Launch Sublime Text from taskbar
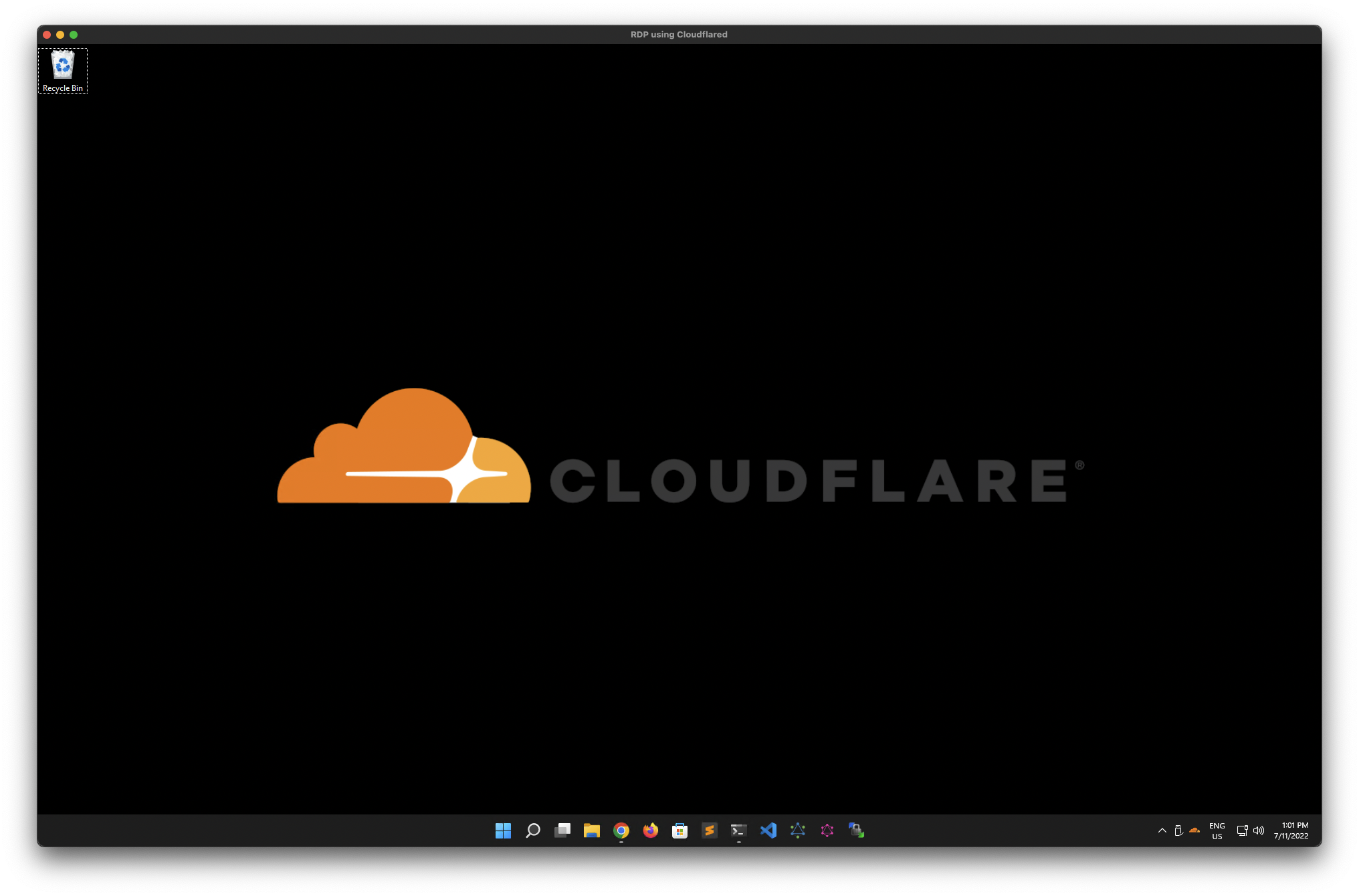The image size is (1359, 896). click(710, 830)
